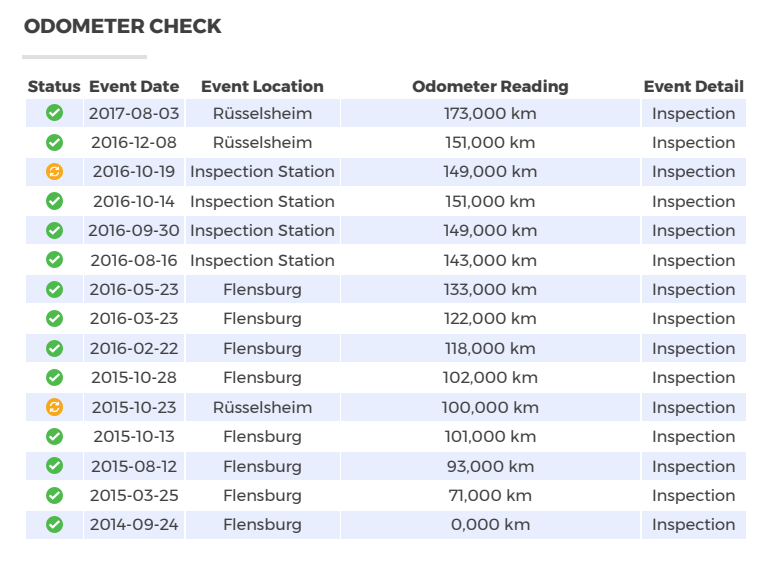Click the Odometer Reading column header
772x563 pixels.
click(490, 86)
